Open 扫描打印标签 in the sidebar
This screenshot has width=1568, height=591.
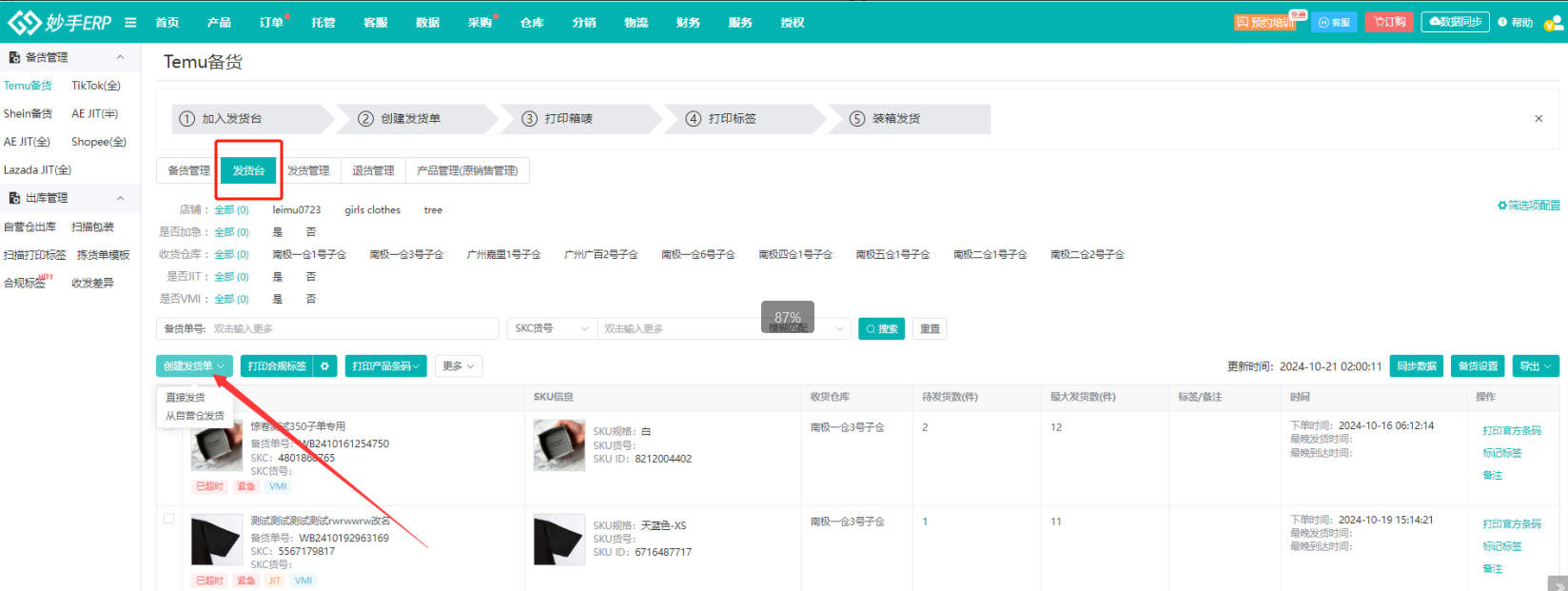34,255
